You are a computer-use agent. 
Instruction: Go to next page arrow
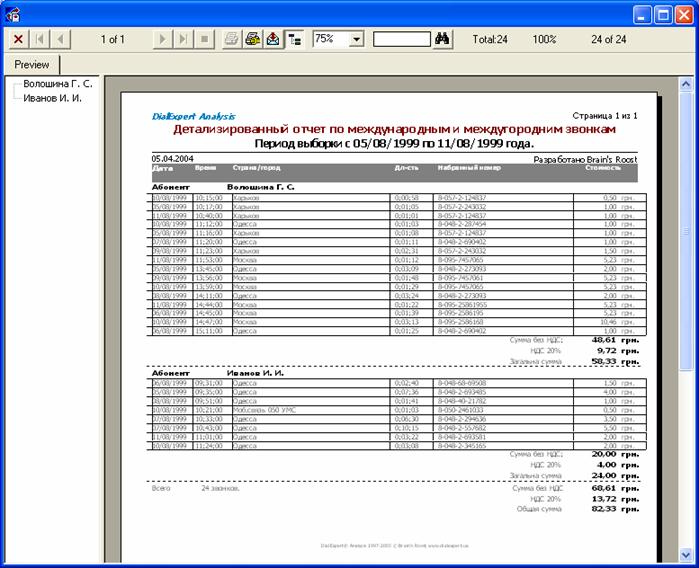pyautogui.click(x=162, y=39)
